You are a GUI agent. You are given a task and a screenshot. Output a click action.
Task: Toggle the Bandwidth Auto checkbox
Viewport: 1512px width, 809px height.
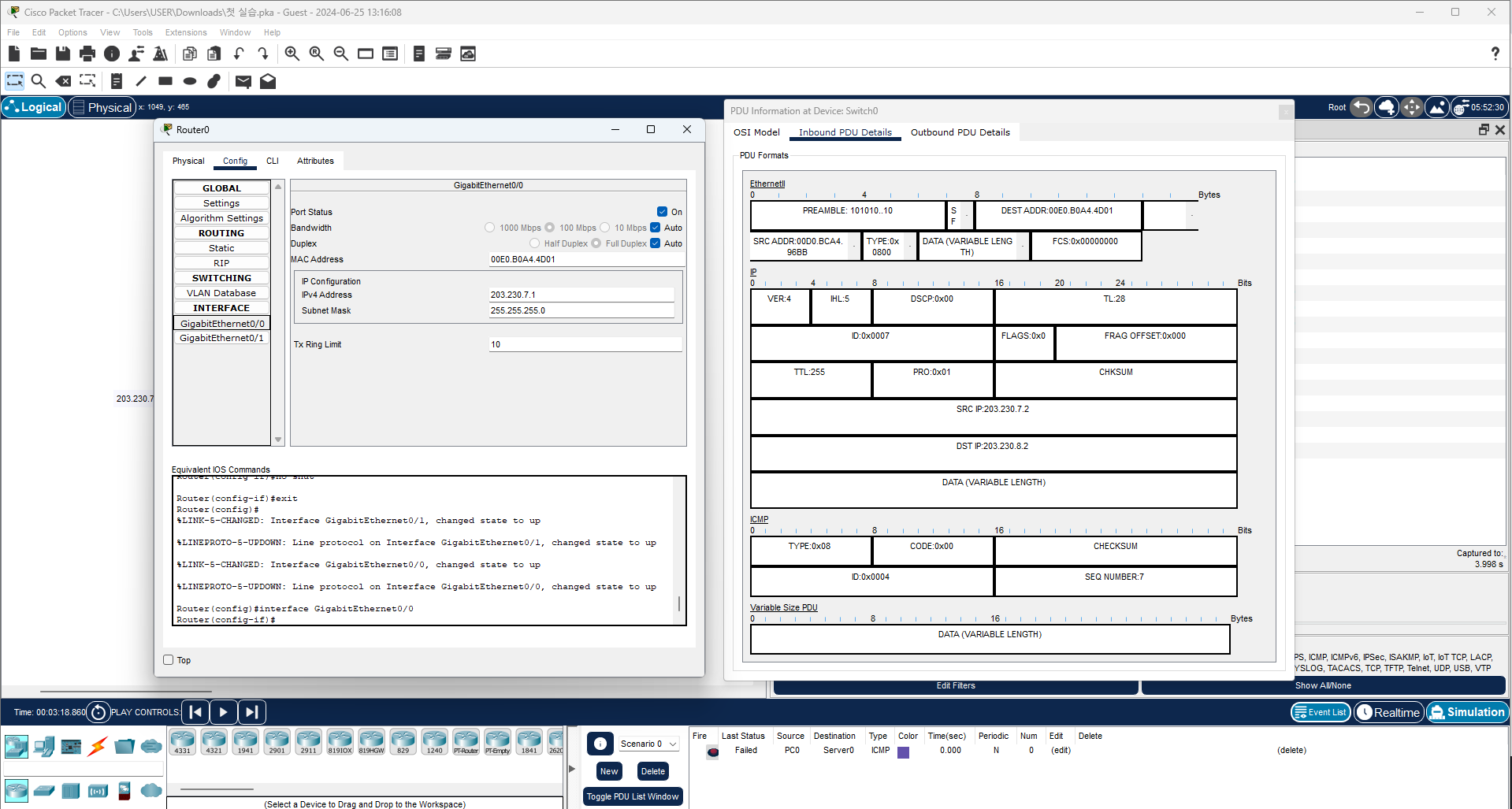[655, 228]
